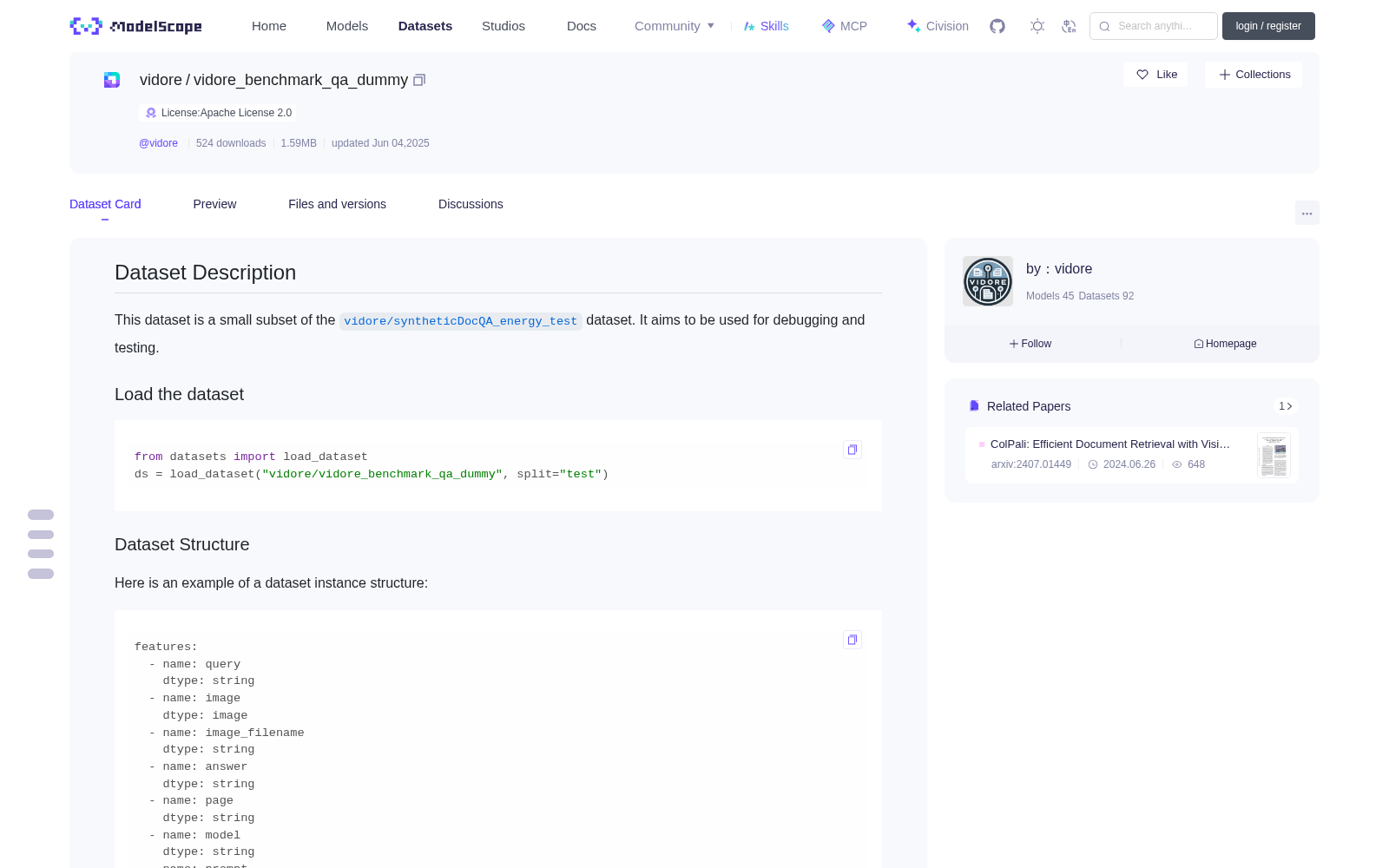Click the login / register button

[1268, 26]
